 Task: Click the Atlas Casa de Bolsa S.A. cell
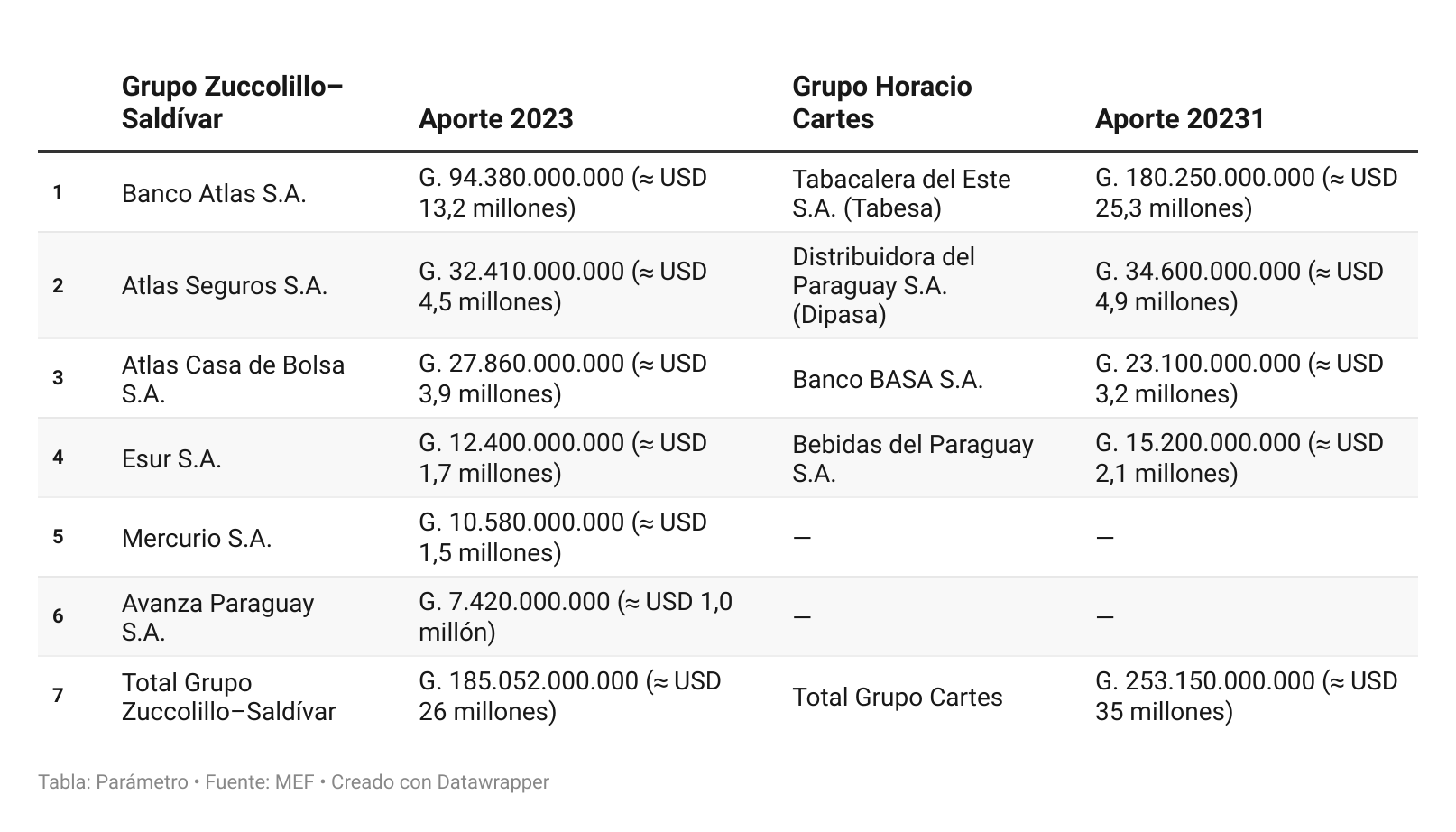click(233, 379)
